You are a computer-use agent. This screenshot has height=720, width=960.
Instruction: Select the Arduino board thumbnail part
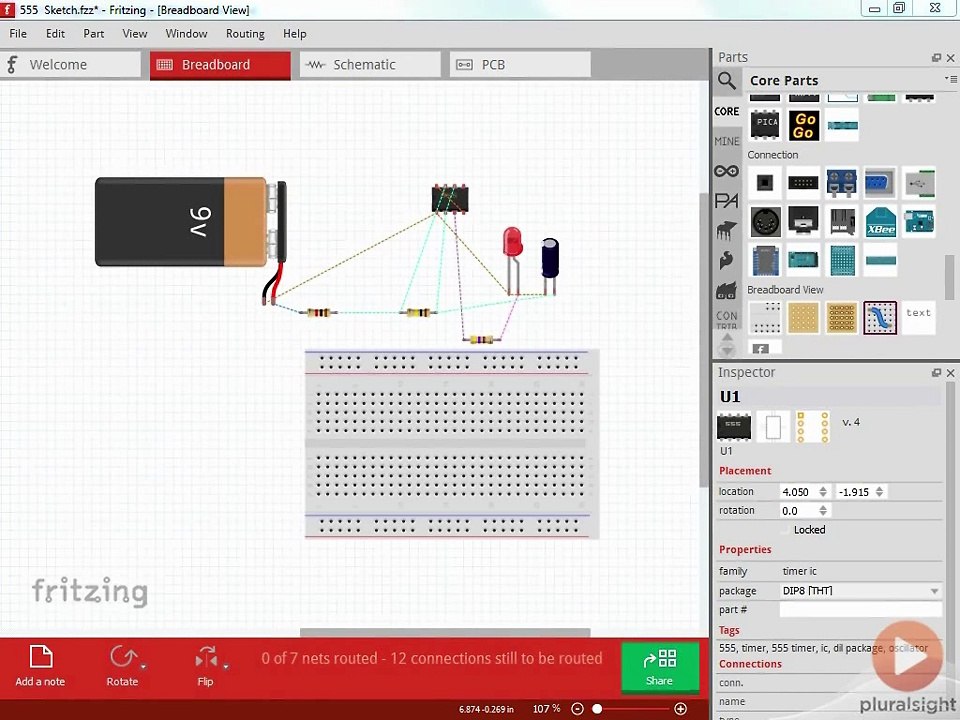919,222
